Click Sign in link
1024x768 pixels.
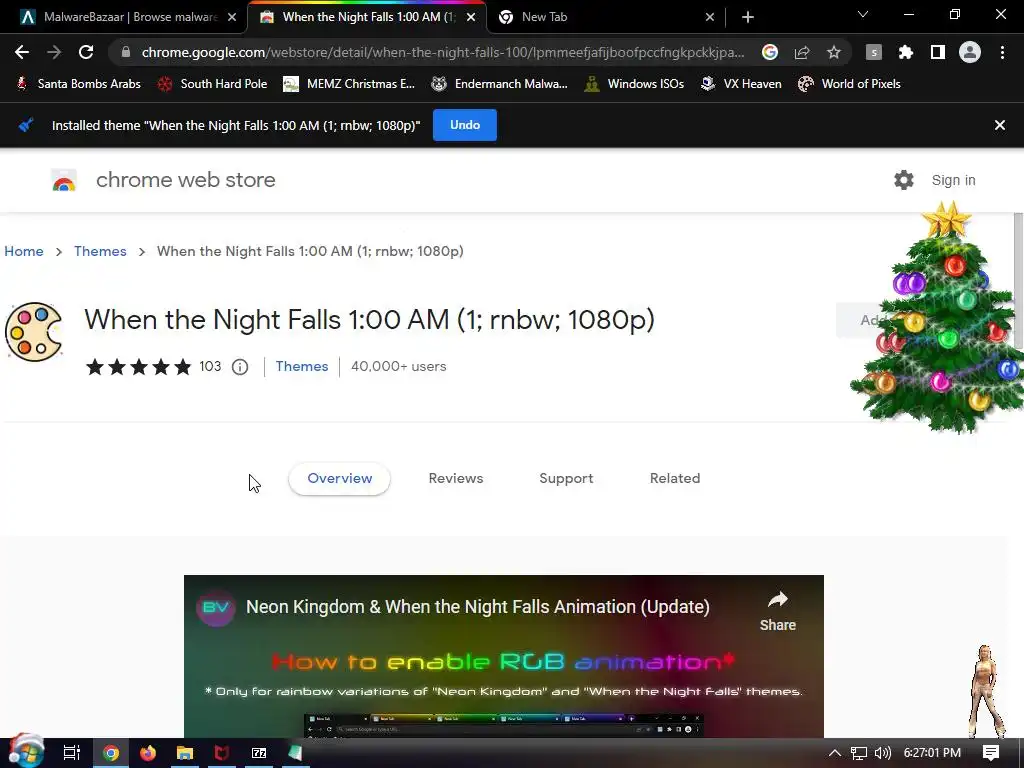pyautogui.click(x=953, y=180)
